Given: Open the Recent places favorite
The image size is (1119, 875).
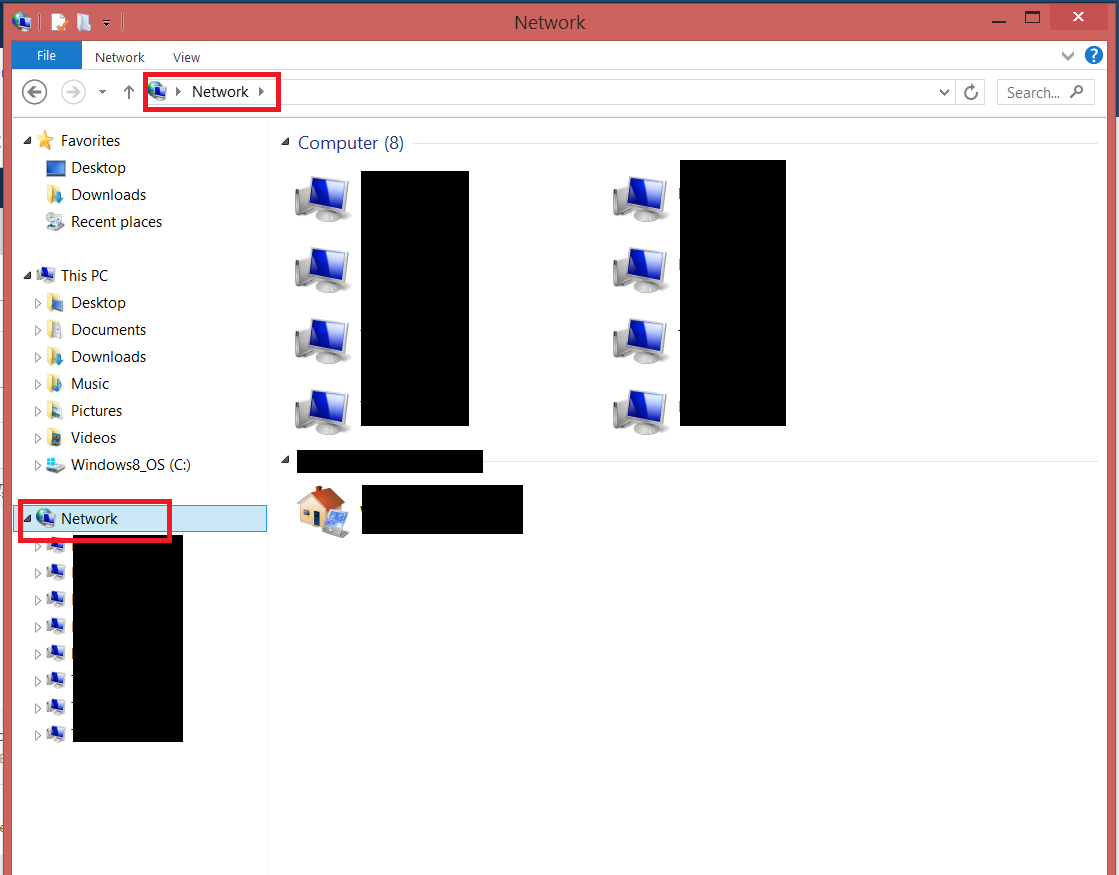Looking at the screenshot, I should tap(116, 222).
